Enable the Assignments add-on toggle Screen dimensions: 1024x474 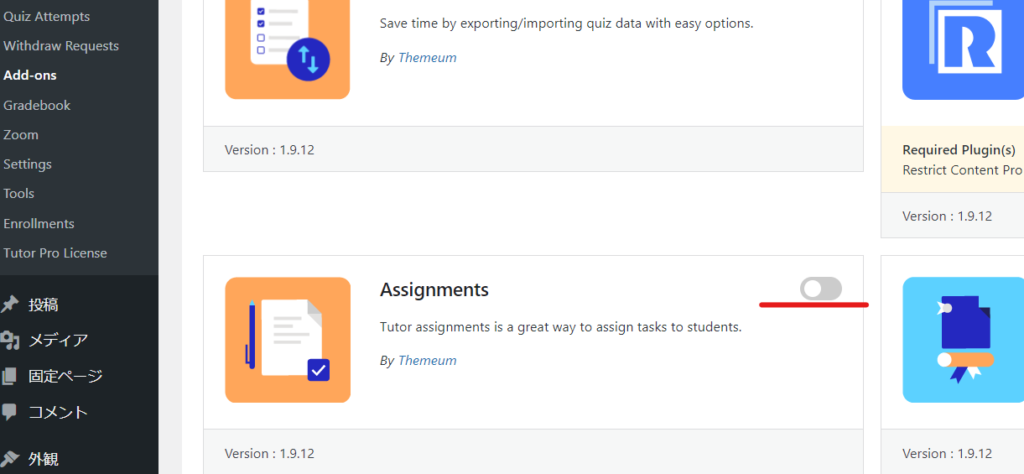821,289
